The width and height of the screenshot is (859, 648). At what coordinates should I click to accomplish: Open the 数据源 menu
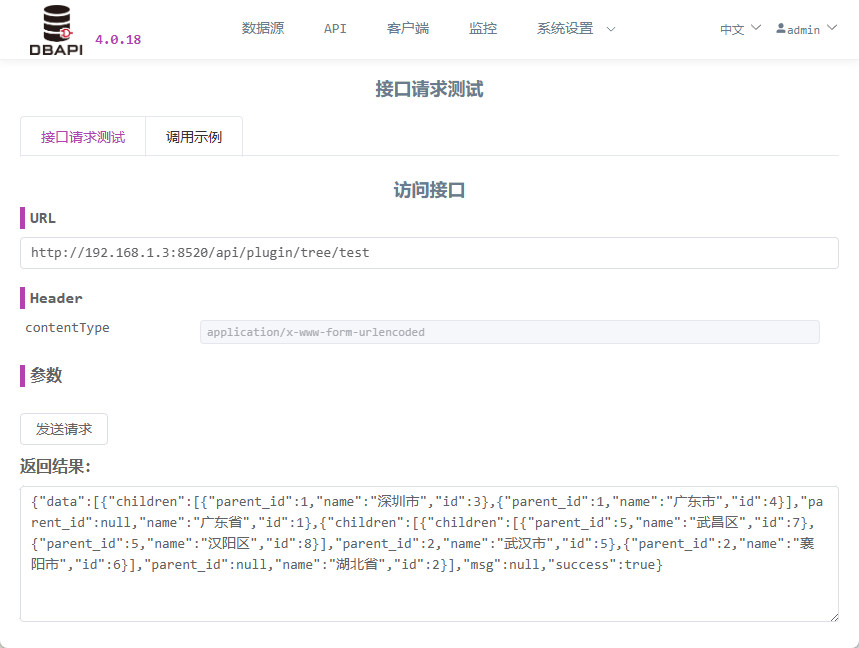click(263, 28)
